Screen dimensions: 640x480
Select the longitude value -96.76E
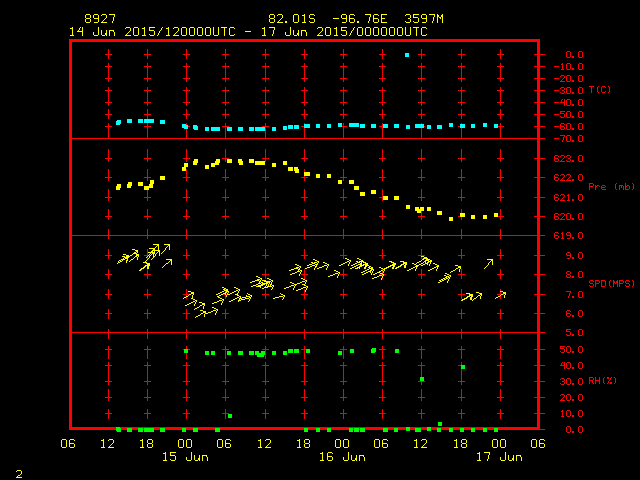click(360, 19)
